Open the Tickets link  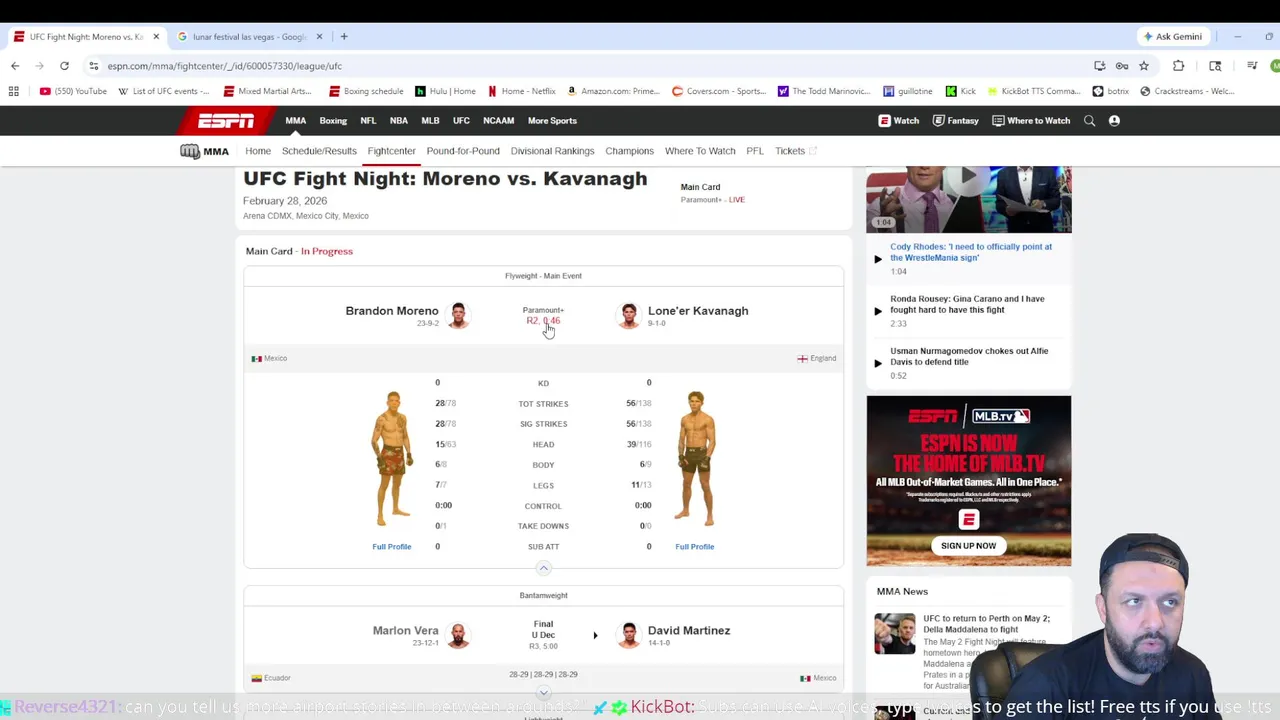click(795, 151)
